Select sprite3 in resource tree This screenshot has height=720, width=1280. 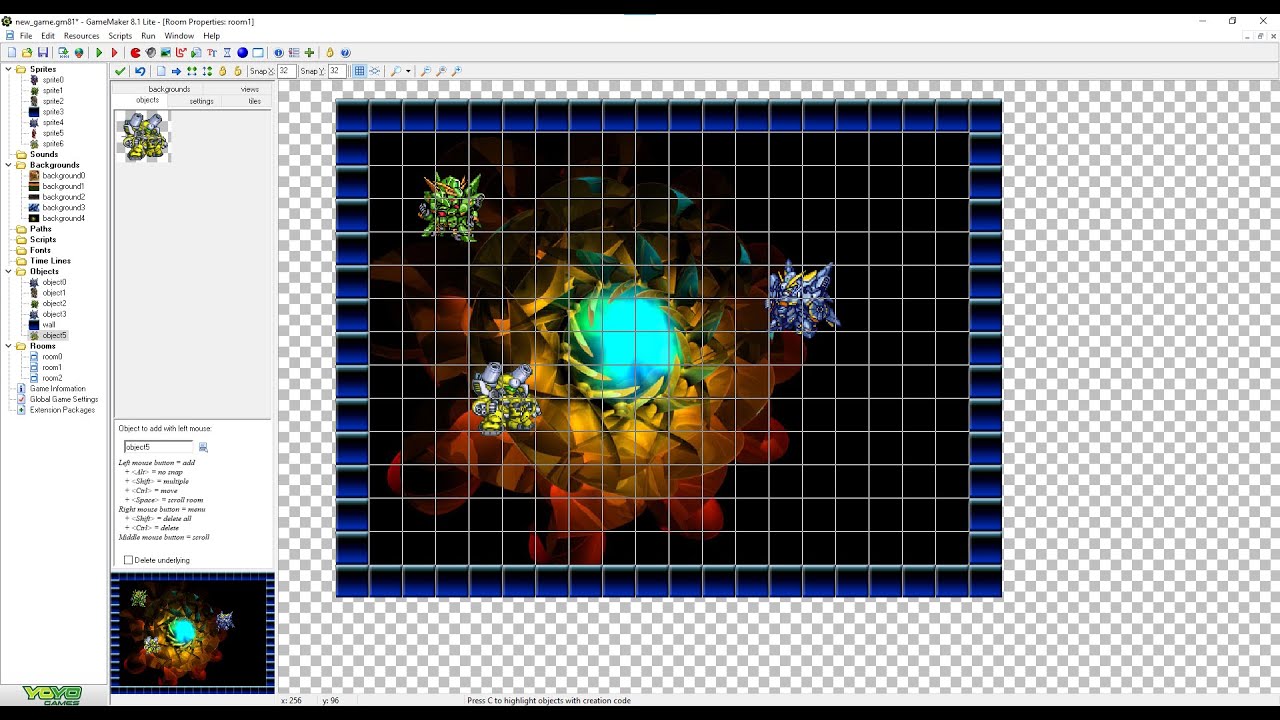[x=52, y=112]
